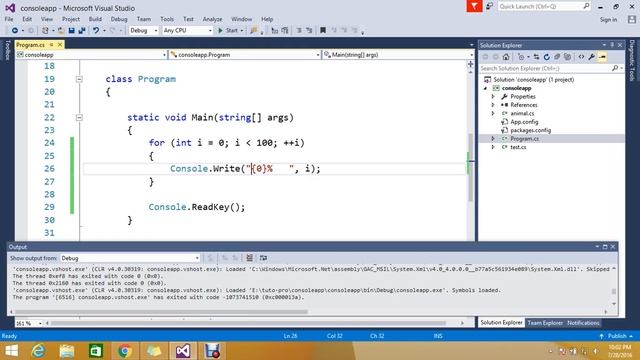
Task: Toggle Word Wrap in Output panel
Action: click(263, 258)
